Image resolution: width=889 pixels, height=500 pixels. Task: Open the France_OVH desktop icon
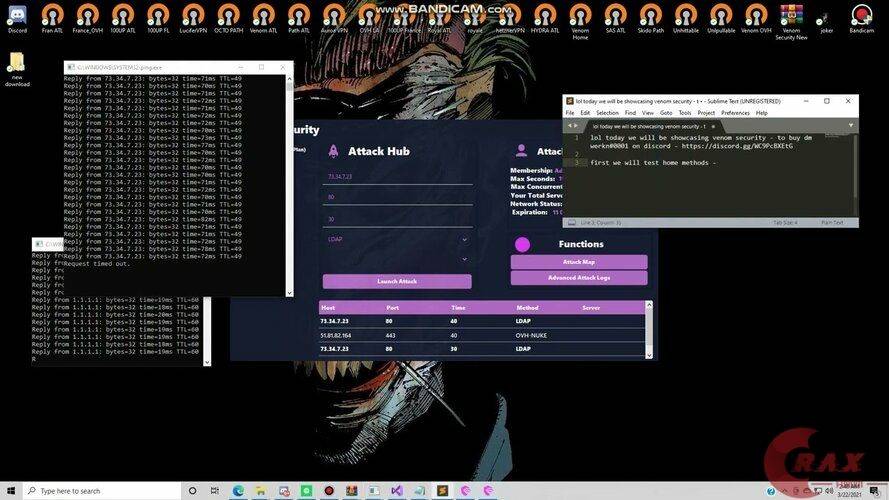coord(87,19)
